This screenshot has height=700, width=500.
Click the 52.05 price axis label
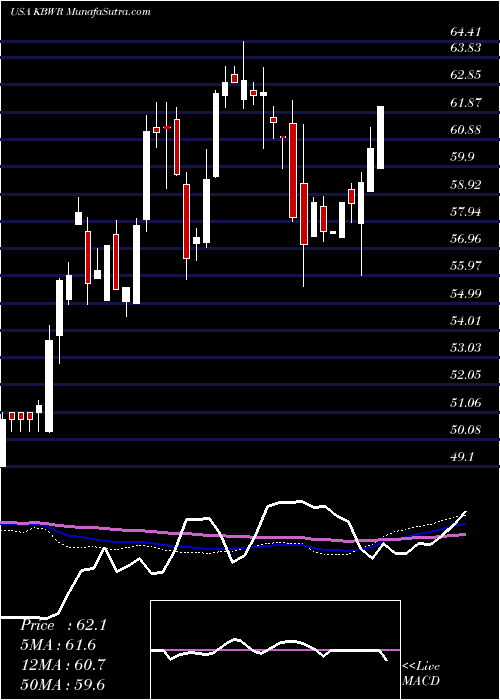coord(465,375)
